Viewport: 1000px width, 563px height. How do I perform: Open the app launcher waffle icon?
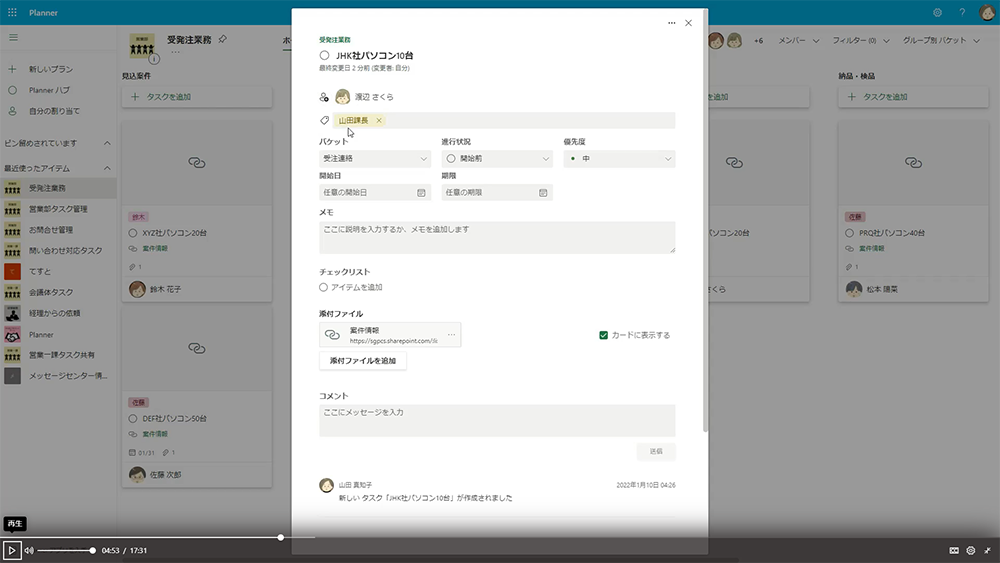[12, 12]
